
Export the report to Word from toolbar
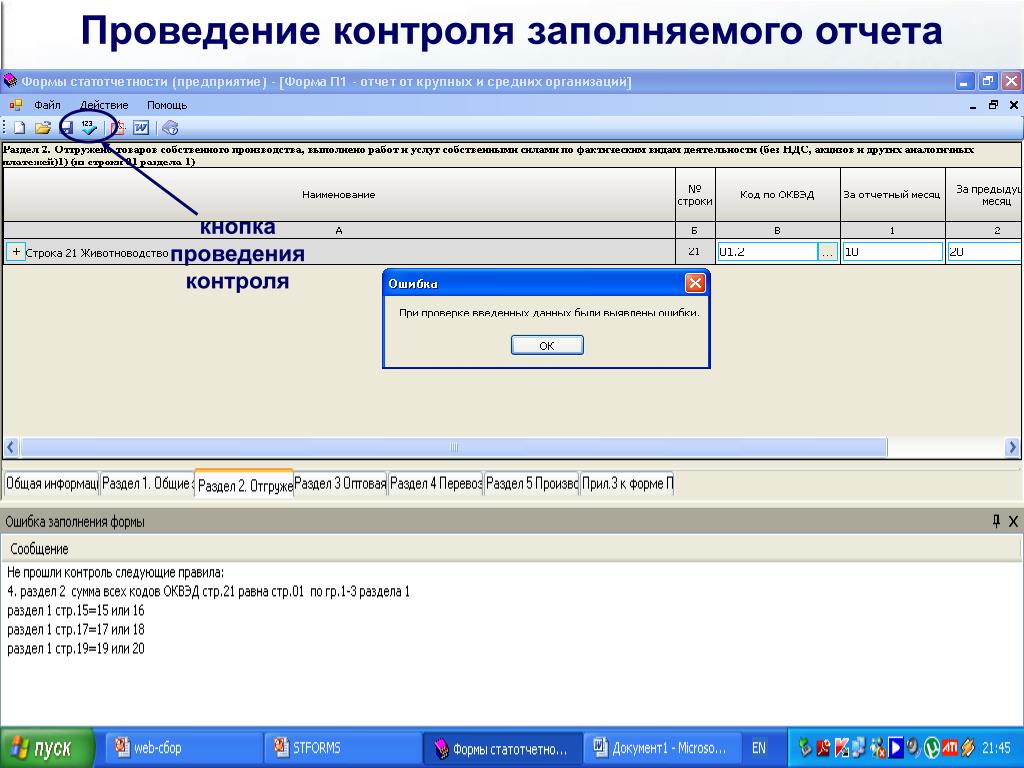[141, 128]
